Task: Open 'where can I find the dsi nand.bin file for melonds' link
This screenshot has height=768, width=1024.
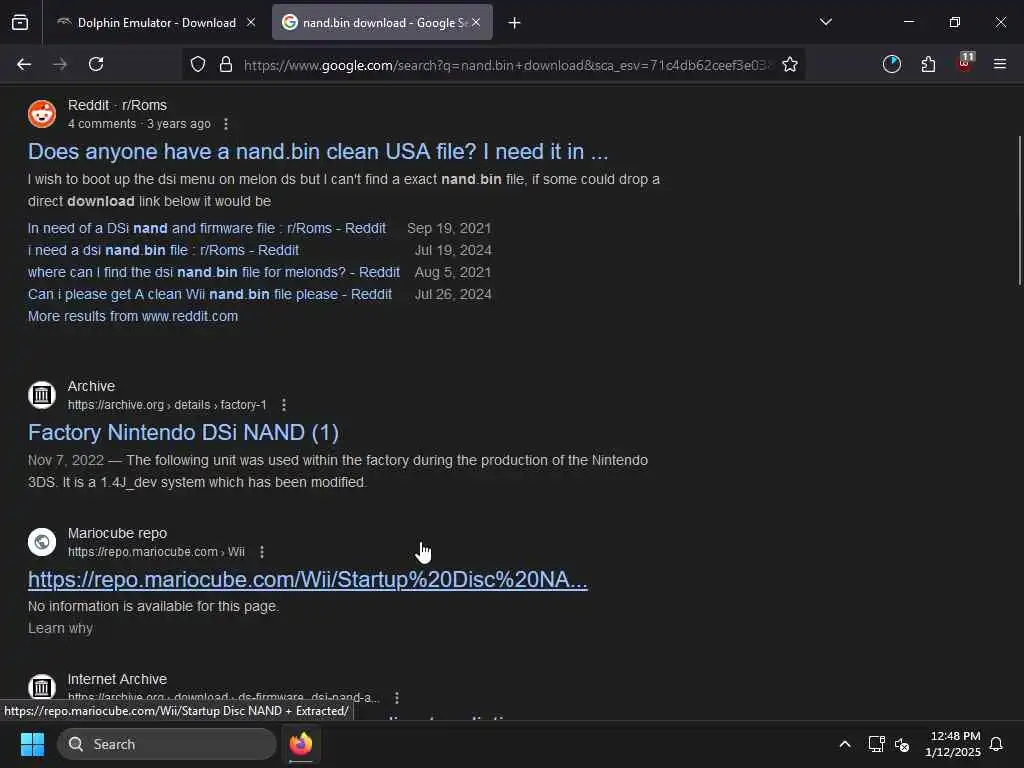Action: pyautogui.click(x=214, y=272)
